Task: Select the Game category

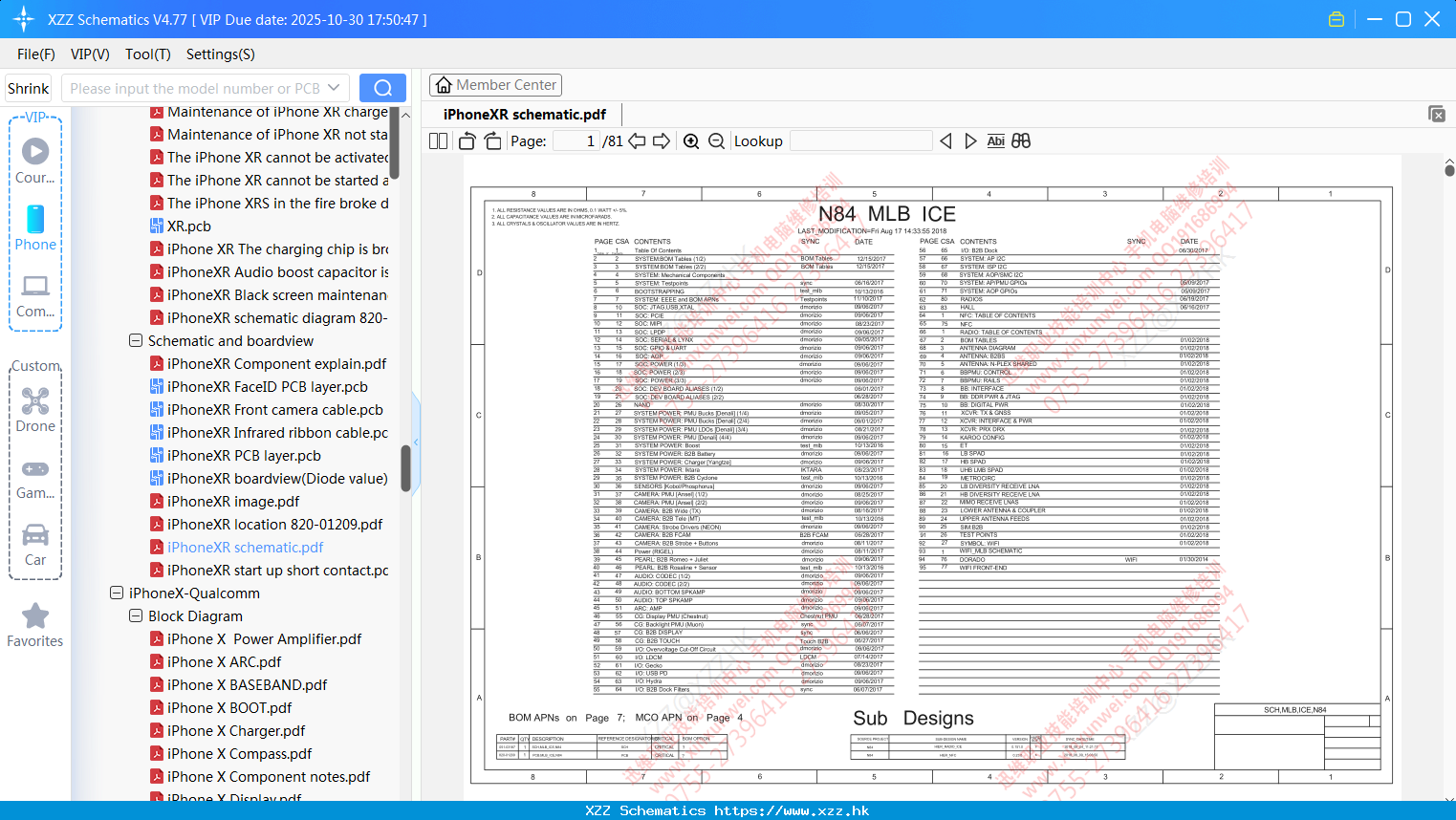Action: pos(35,478)
